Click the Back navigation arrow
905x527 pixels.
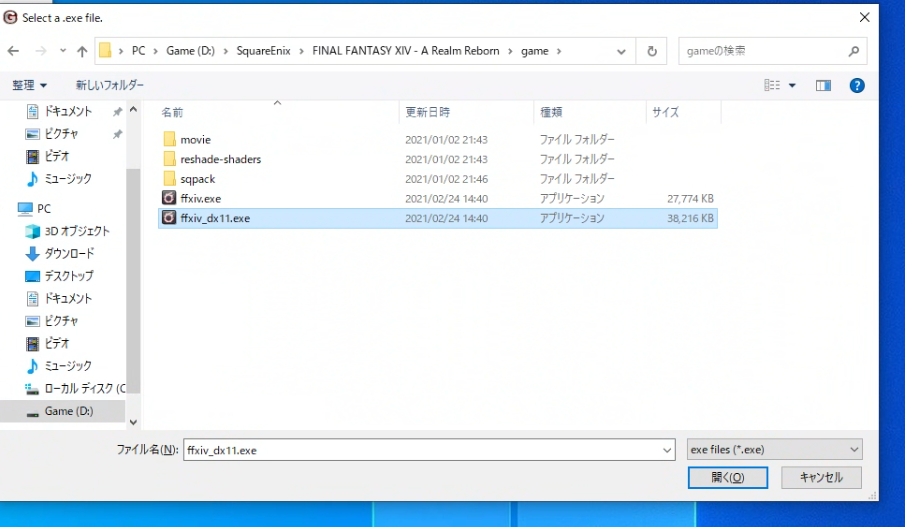(13, 51)
